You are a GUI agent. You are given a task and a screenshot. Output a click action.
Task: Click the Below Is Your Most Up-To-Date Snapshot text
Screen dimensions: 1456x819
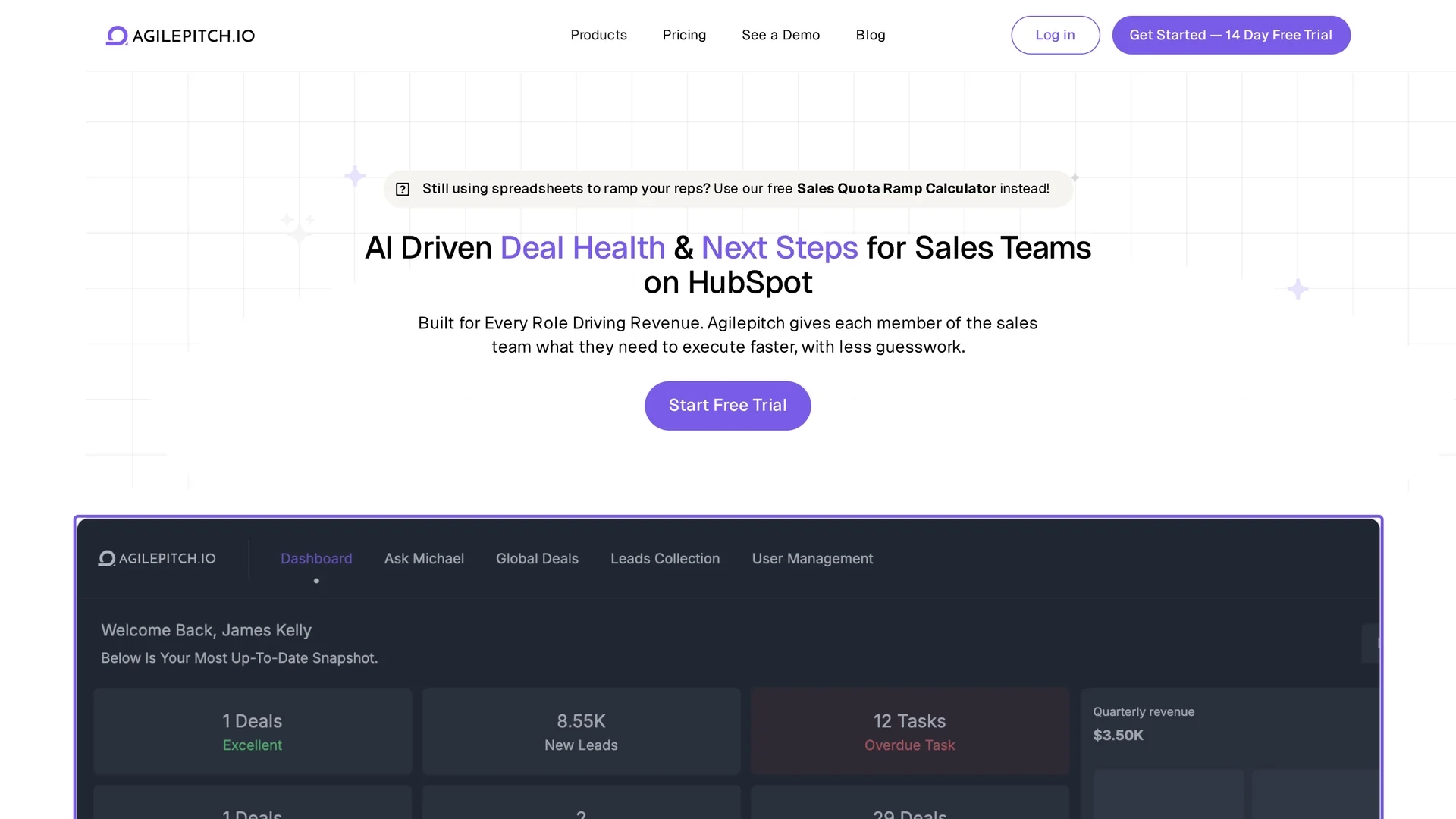239,658
